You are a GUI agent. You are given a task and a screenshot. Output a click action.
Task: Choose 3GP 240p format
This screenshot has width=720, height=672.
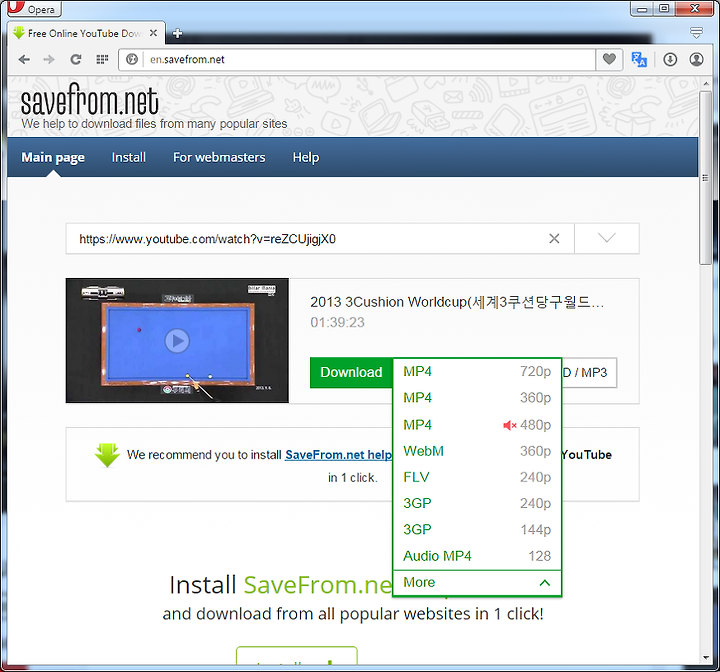[x=477, y=503]
